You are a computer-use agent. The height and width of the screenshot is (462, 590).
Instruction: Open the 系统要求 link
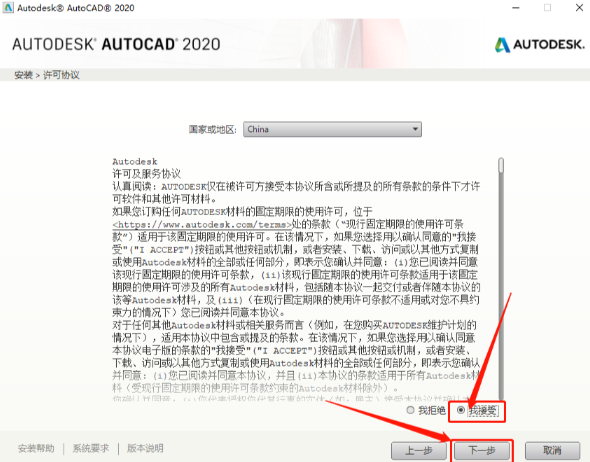pos(91,448)
